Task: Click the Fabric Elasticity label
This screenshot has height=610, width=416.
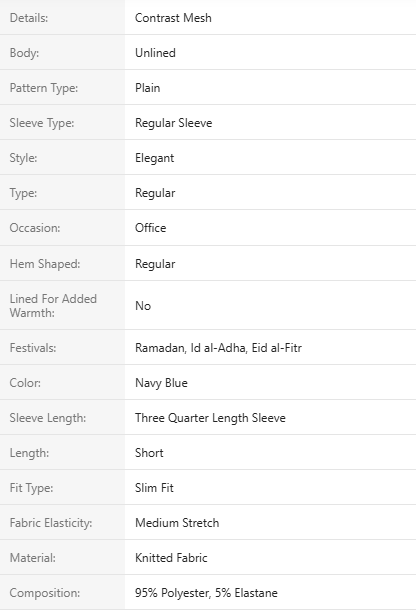Action: pyautogui.click(x=51, y=523)
